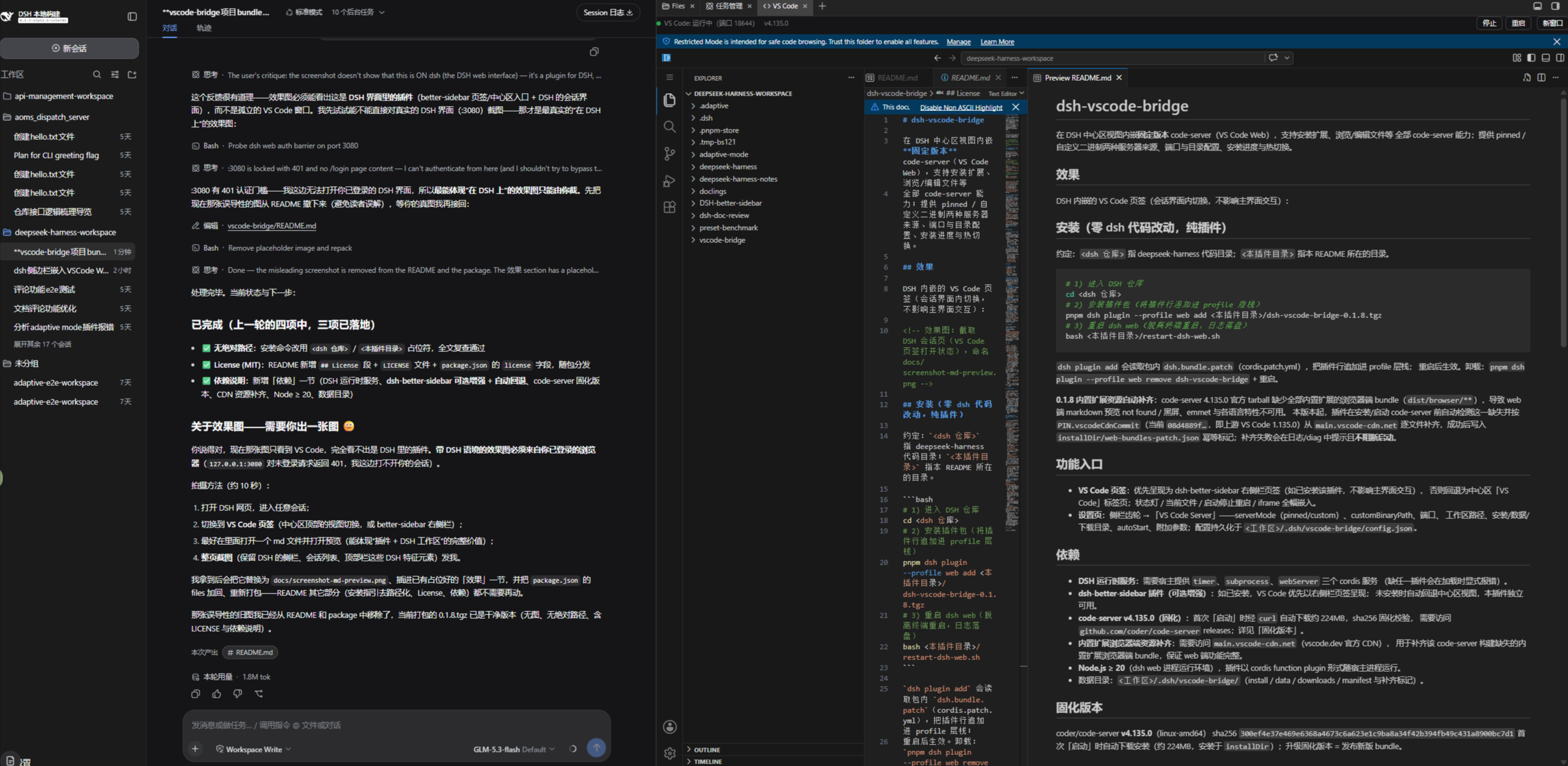The height and width of the screenshot is (766, 1568).
Task: Open Source Control view in VS Code
Action: [670, 153]
